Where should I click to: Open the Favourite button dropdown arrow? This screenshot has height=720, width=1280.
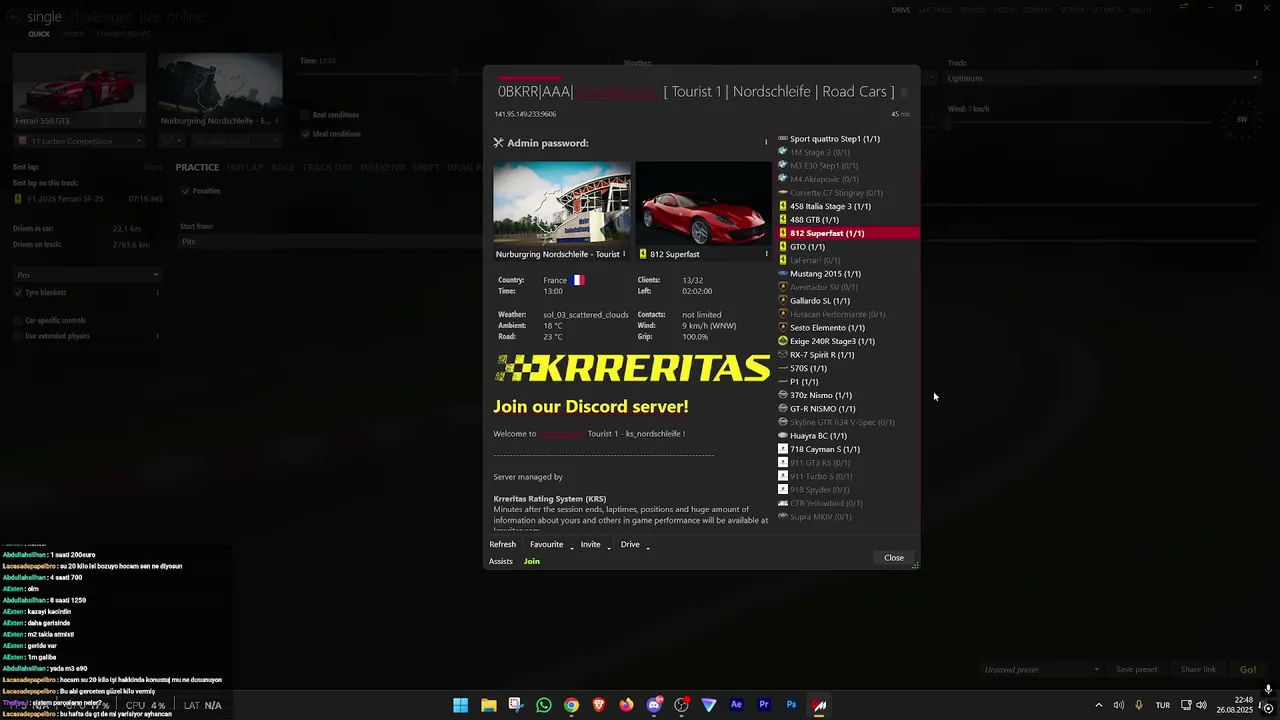coord(572,546)
